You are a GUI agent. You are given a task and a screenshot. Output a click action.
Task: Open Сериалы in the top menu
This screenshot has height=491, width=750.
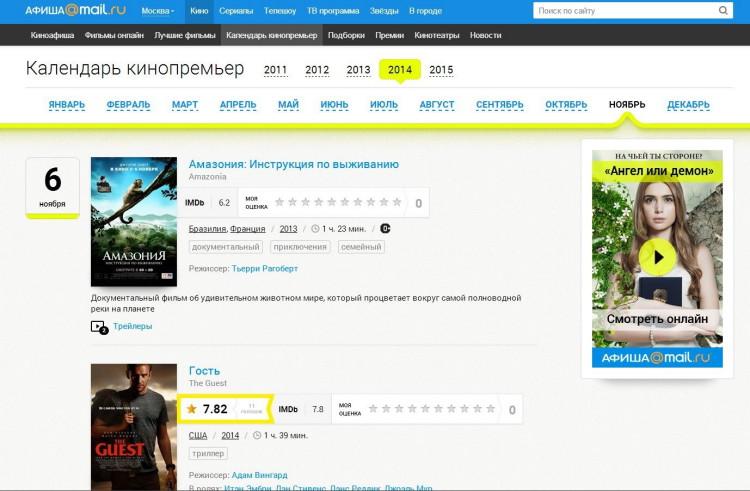tap(235, 11)
